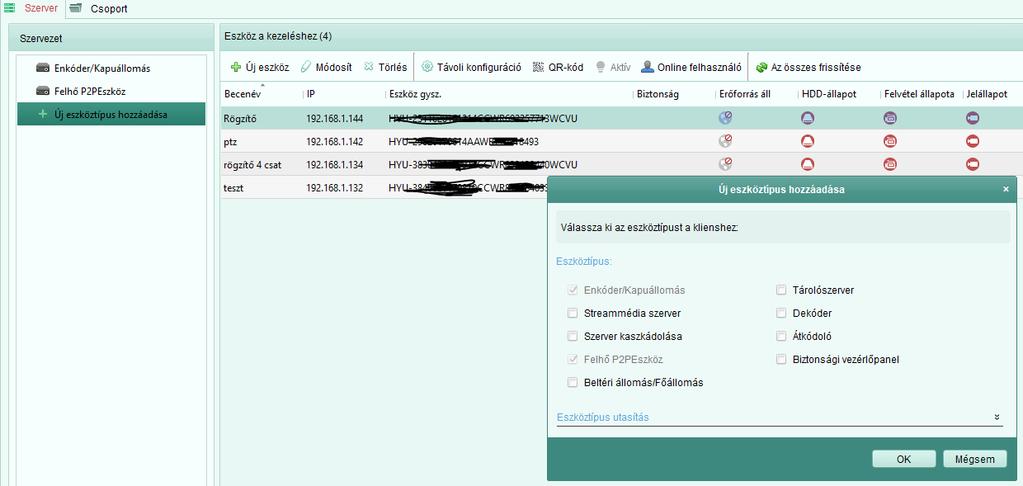Screen dimensions: 1023x486
Task: Sort by the Becenév column header
Action: [243, 94]
